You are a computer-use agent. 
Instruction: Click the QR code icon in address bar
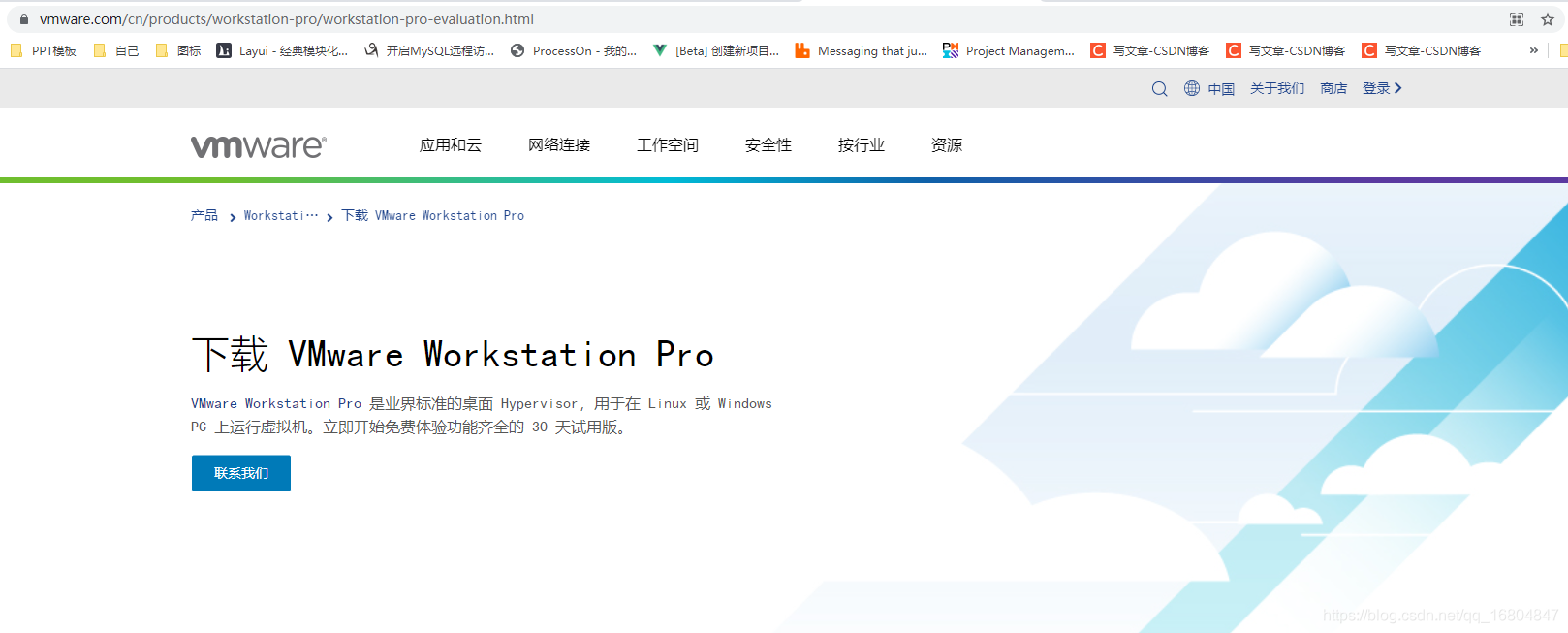pos(1517,19)
